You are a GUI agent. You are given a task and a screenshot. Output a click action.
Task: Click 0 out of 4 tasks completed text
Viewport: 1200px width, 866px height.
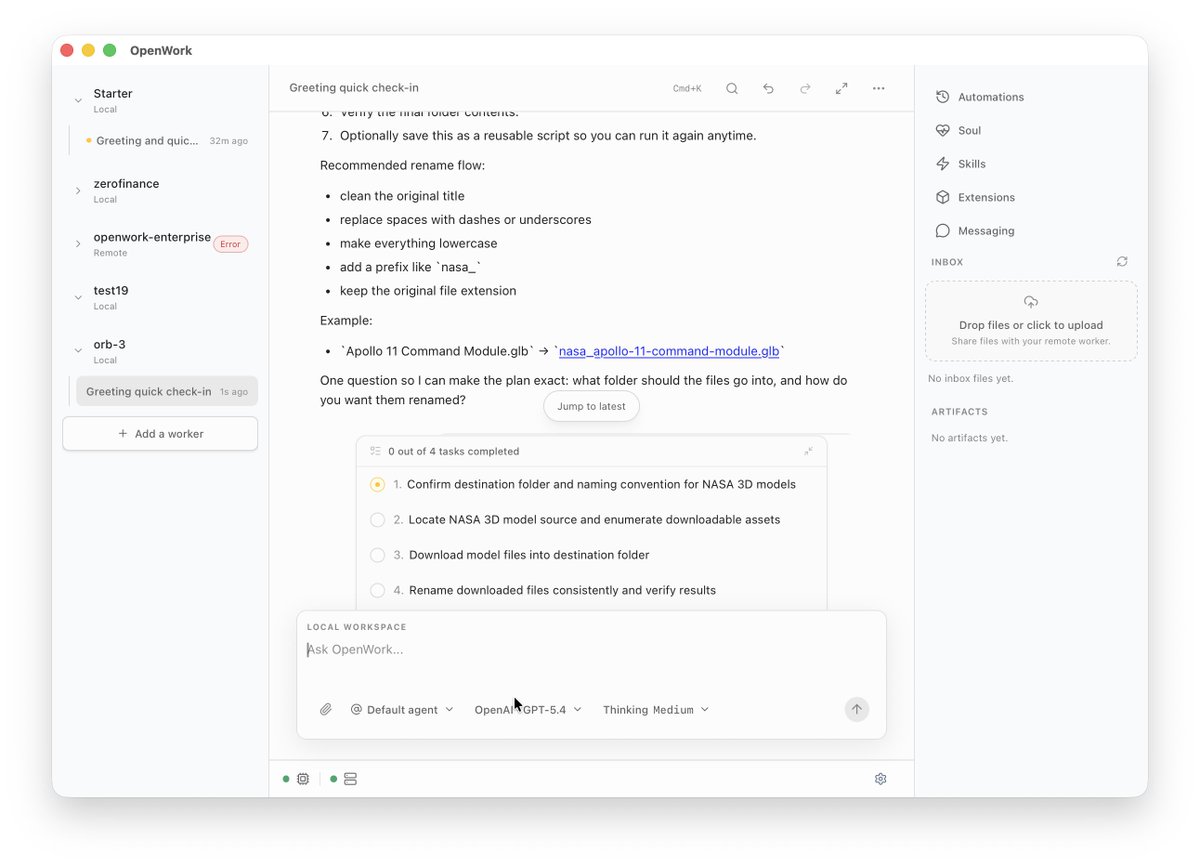pos(454,452)
